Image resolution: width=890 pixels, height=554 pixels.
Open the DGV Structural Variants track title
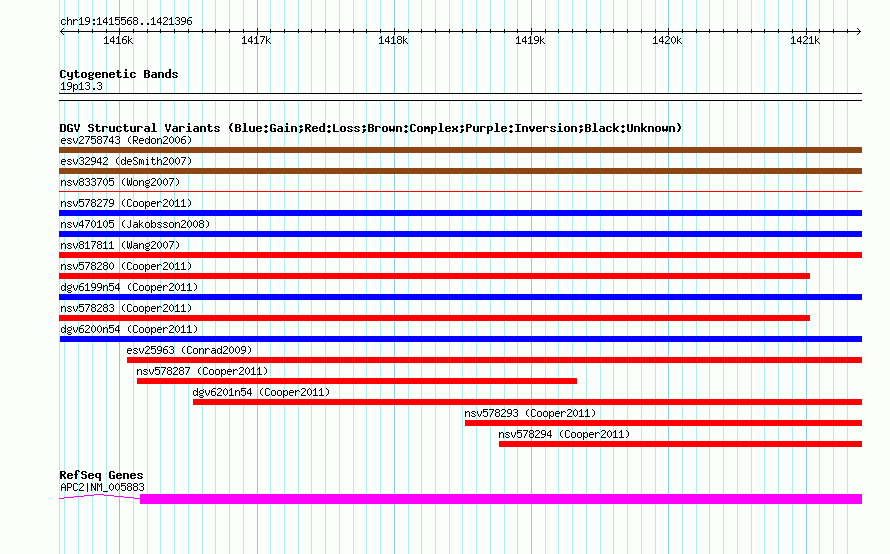[370, 128]
